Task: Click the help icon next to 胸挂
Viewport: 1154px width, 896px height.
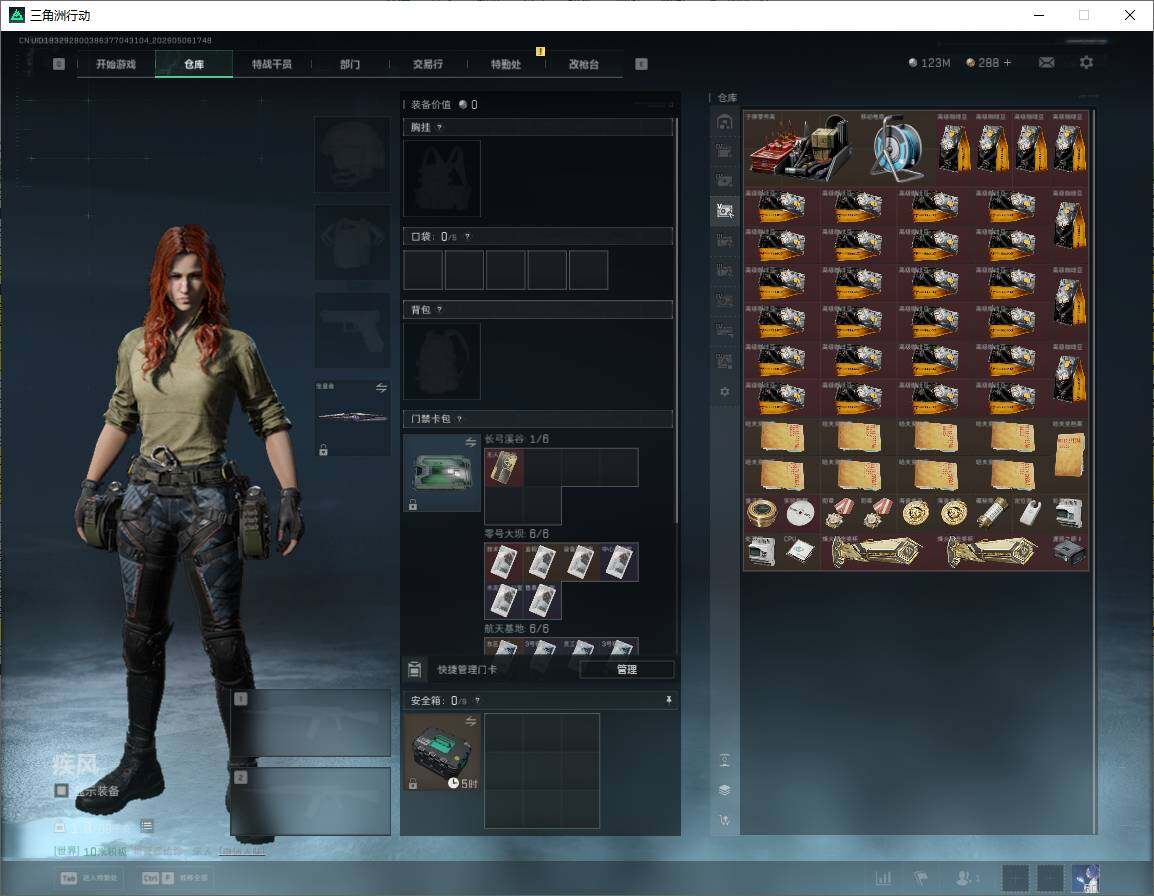Action: coord(439,127)
